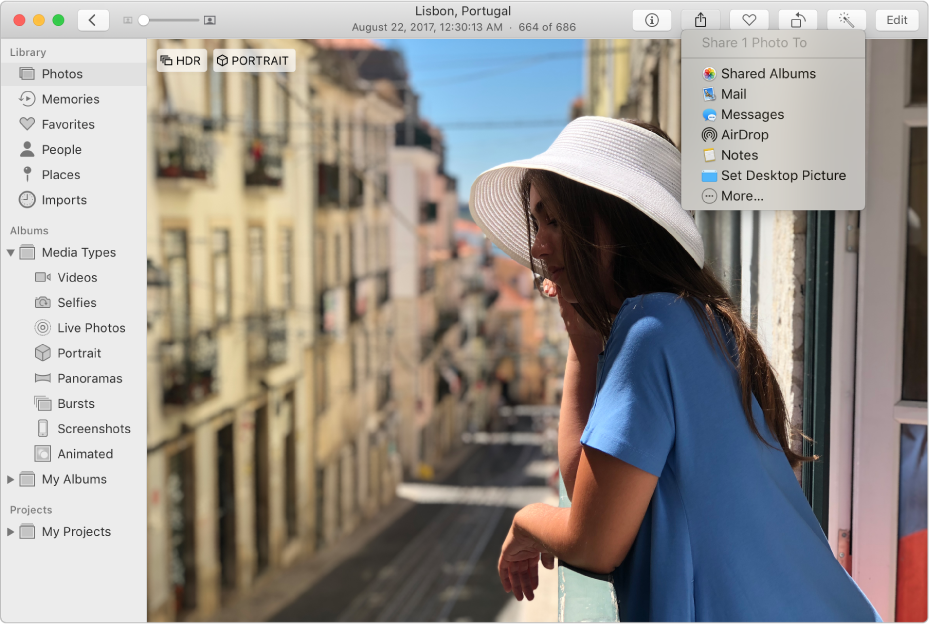Toggle the PORTRAIT badge on the photo
934x625 pixels.
(x=254, y=60)
